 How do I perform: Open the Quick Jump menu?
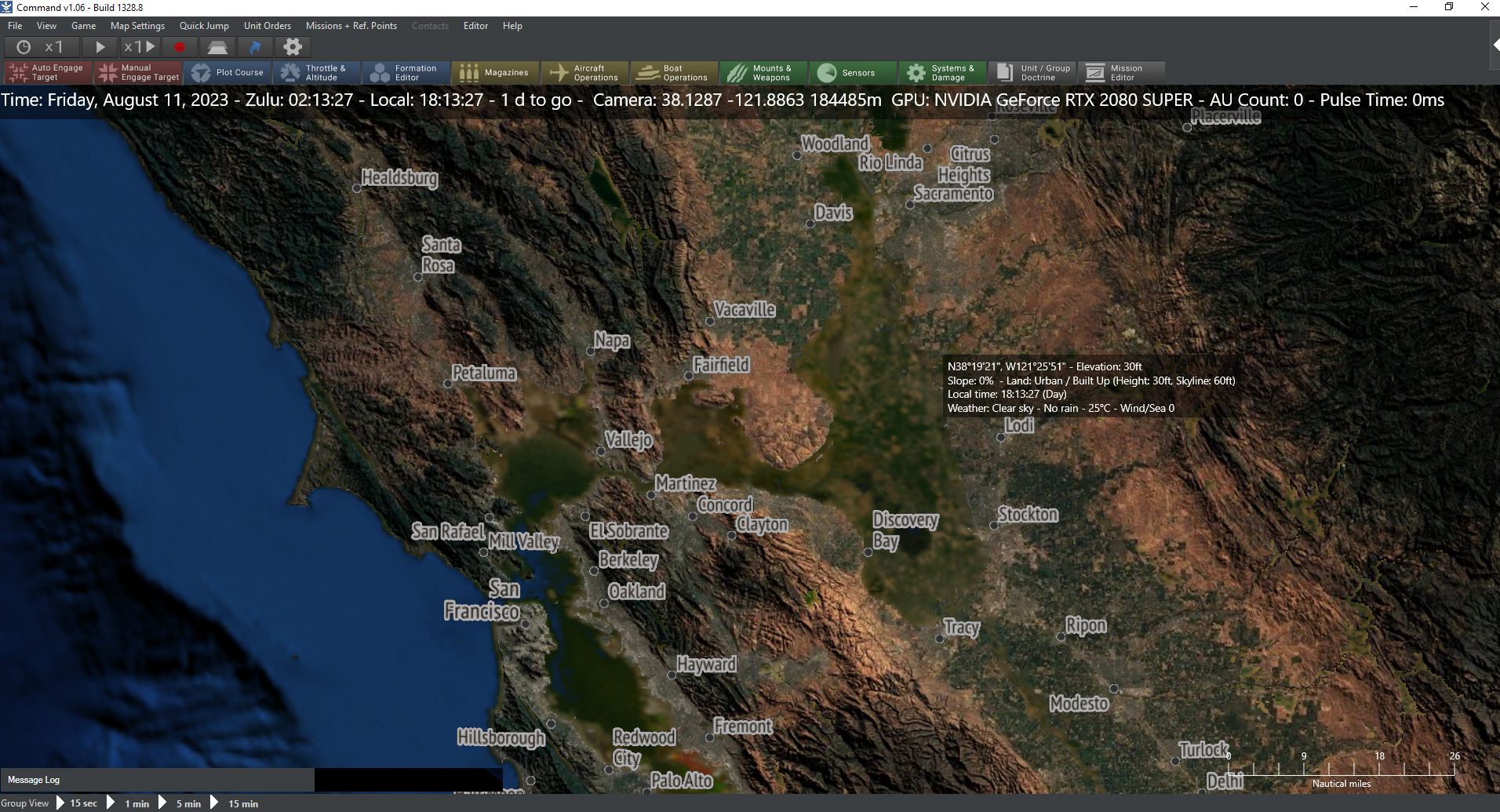[204, 26]
